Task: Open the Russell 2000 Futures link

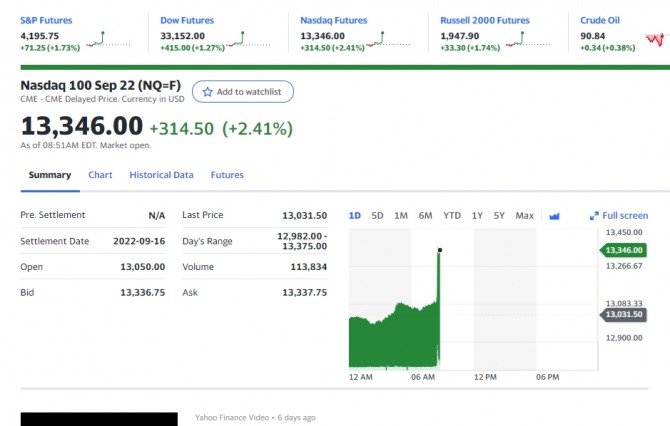Action: [x=485, y=20]
